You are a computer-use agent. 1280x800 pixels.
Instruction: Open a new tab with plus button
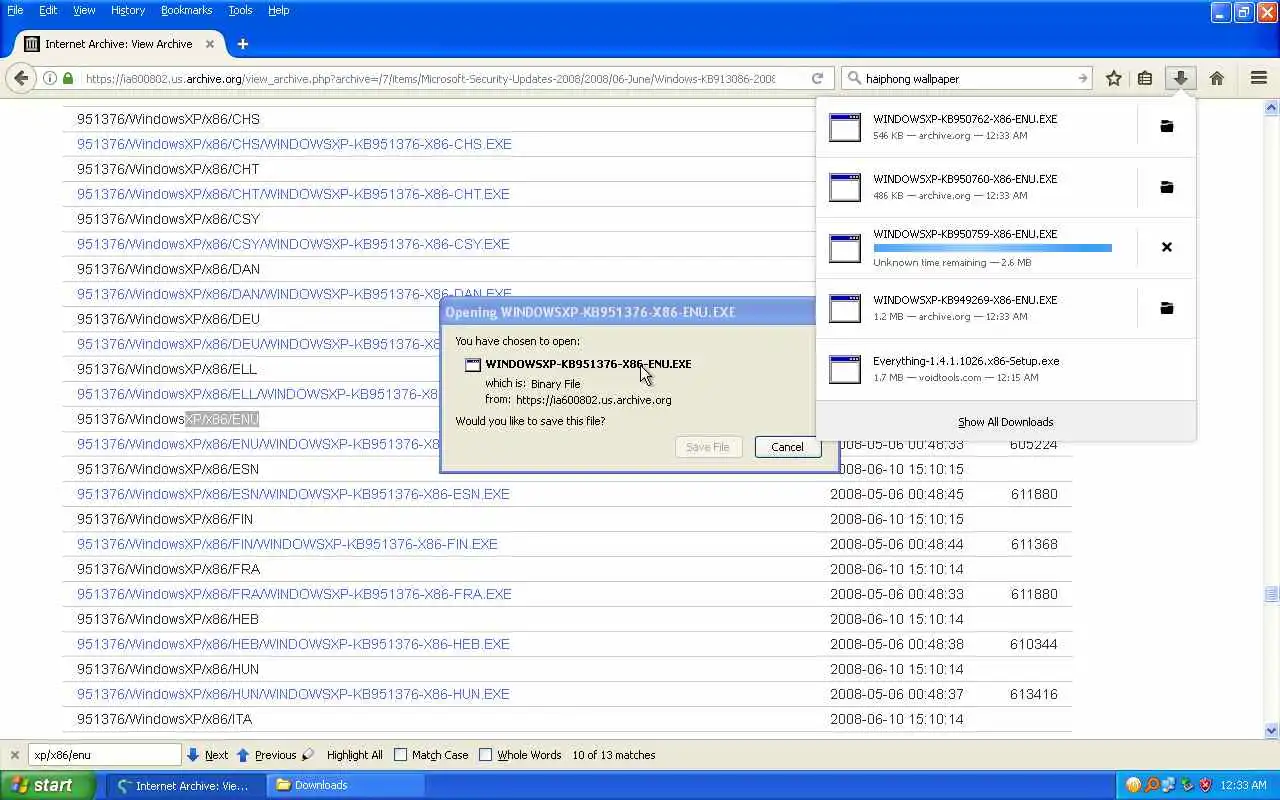(242, 44)
